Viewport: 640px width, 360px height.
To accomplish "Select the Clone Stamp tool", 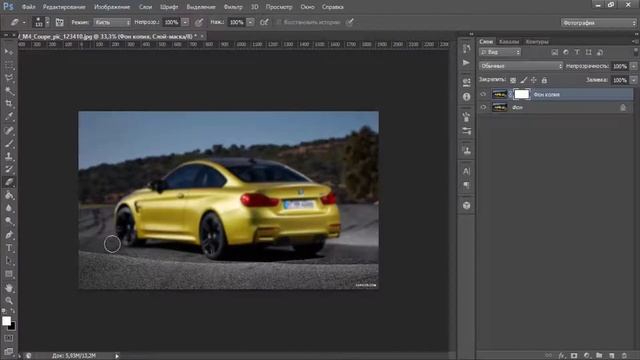I will [9, 156].
